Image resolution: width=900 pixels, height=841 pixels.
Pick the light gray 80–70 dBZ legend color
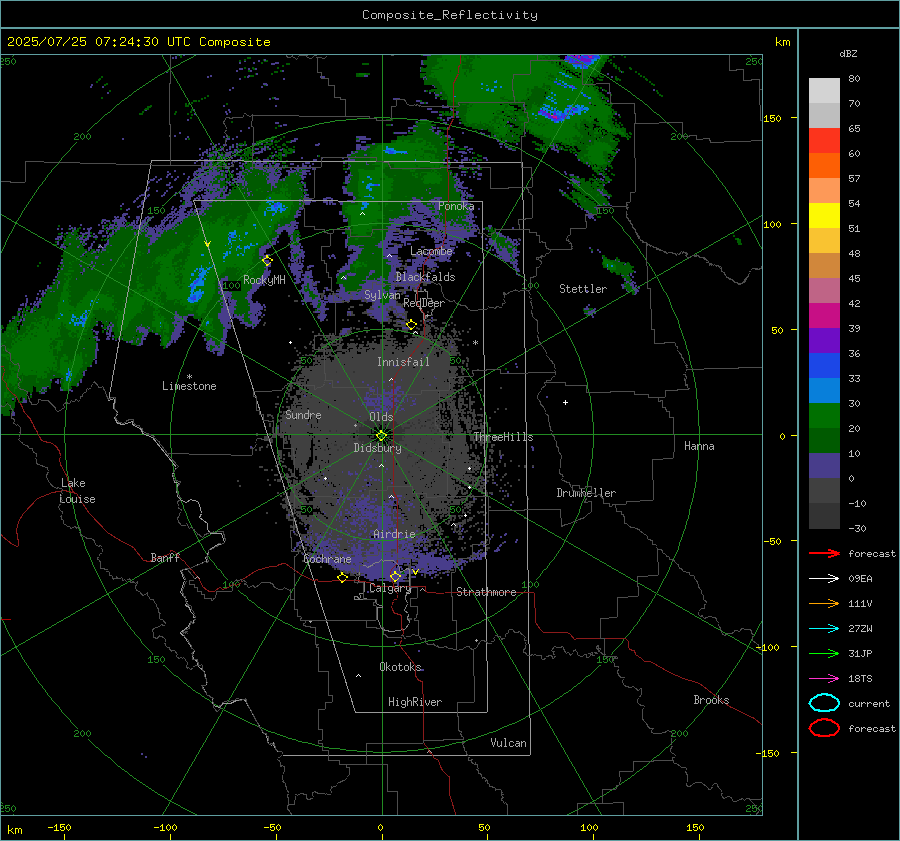(x=824, y=91)
